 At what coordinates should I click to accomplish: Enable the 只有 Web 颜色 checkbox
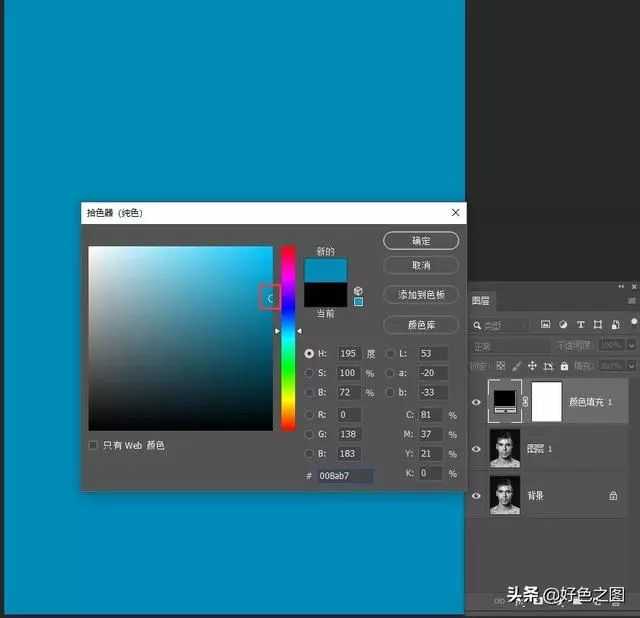click(x=93, y=445)
